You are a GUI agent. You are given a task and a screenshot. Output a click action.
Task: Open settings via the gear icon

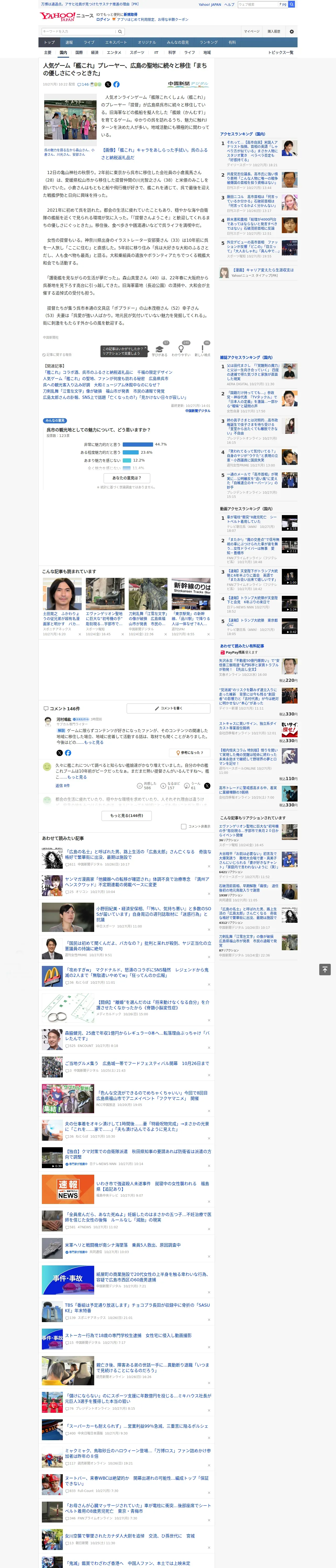pos(292,32)
